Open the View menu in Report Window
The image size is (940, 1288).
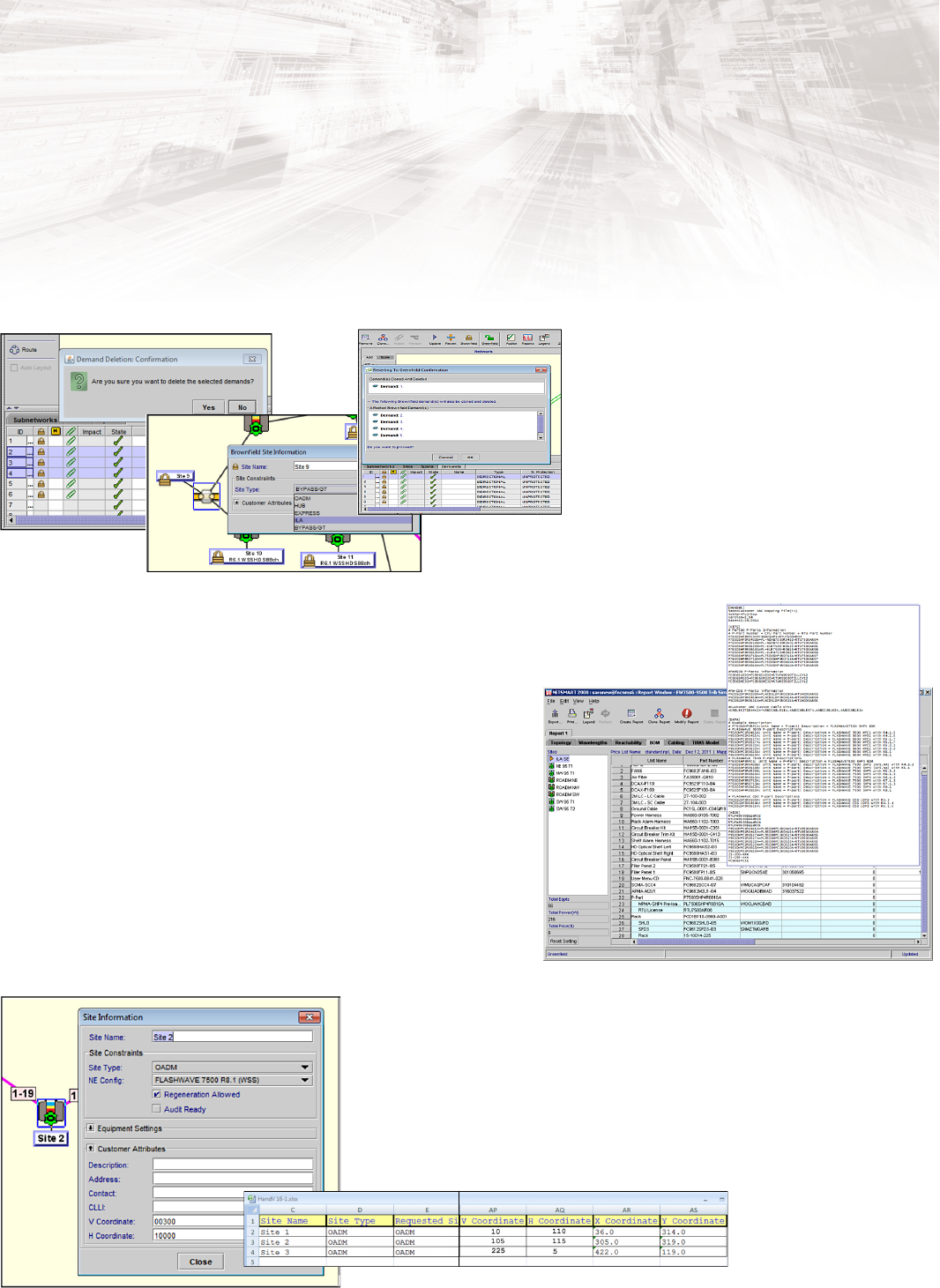click(578, 702)
